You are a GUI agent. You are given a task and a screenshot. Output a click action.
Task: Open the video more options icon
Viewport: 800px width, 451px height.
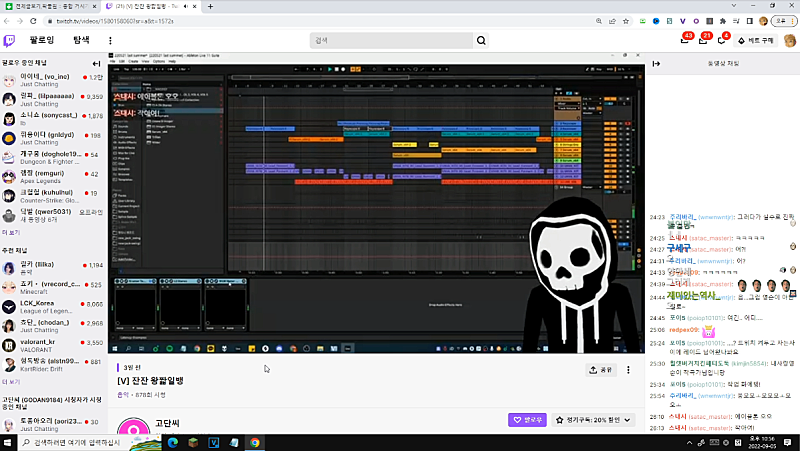[628, 369]
